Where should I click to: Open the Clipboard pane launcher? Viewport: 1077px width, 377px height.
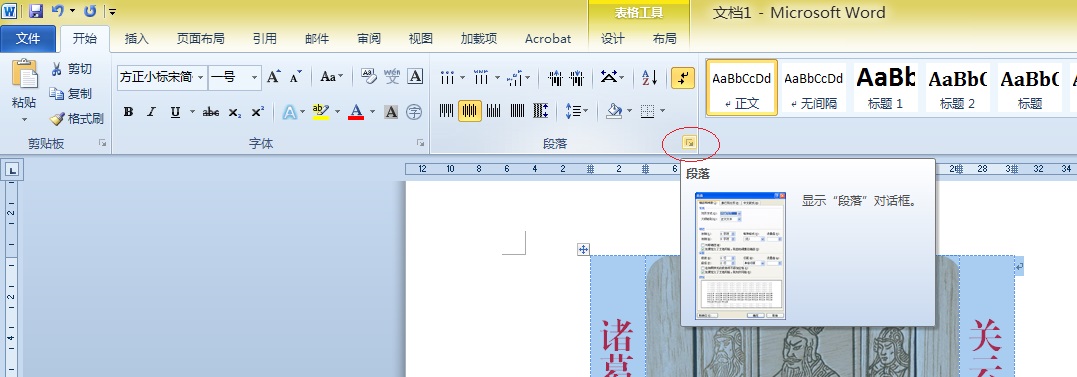102,143
